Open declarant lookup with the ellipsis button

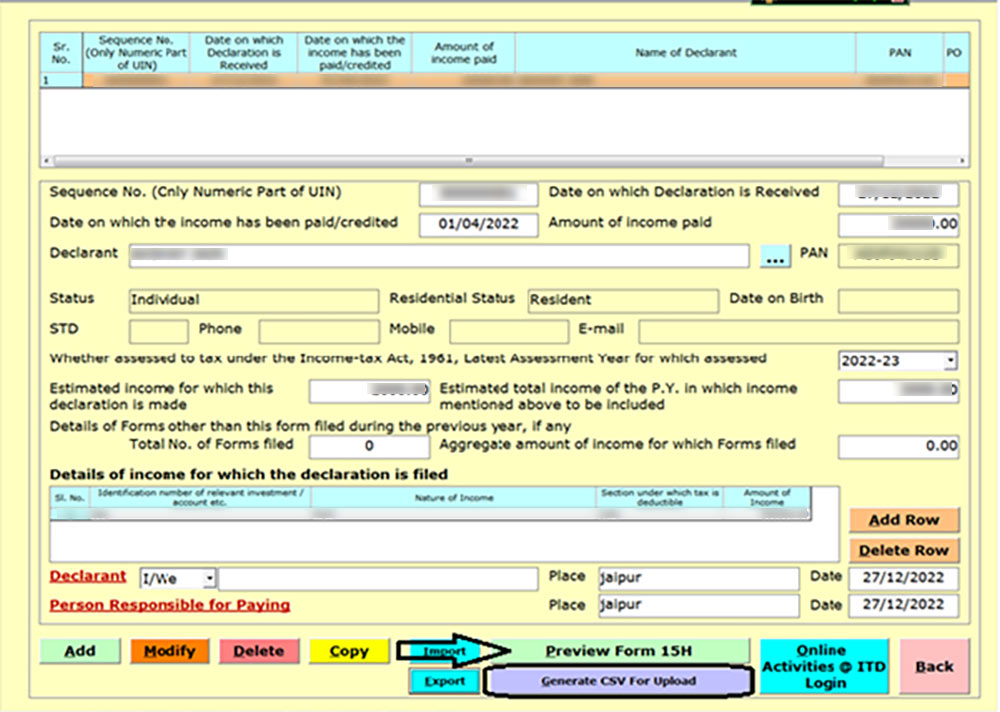775,255
